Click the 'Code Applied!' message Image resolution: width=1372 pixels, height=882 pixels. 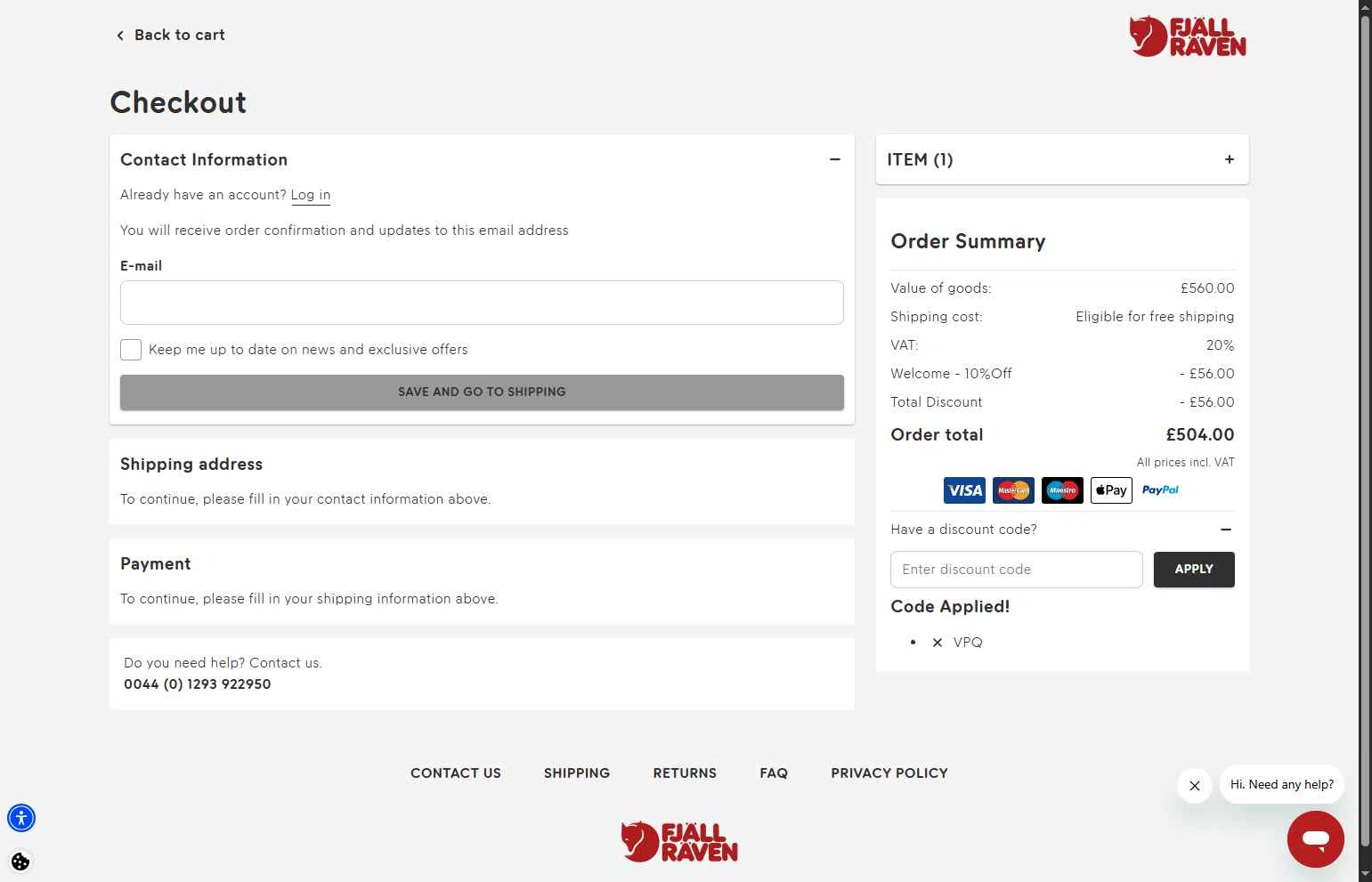pyautogui.click(x=950, y=607)
